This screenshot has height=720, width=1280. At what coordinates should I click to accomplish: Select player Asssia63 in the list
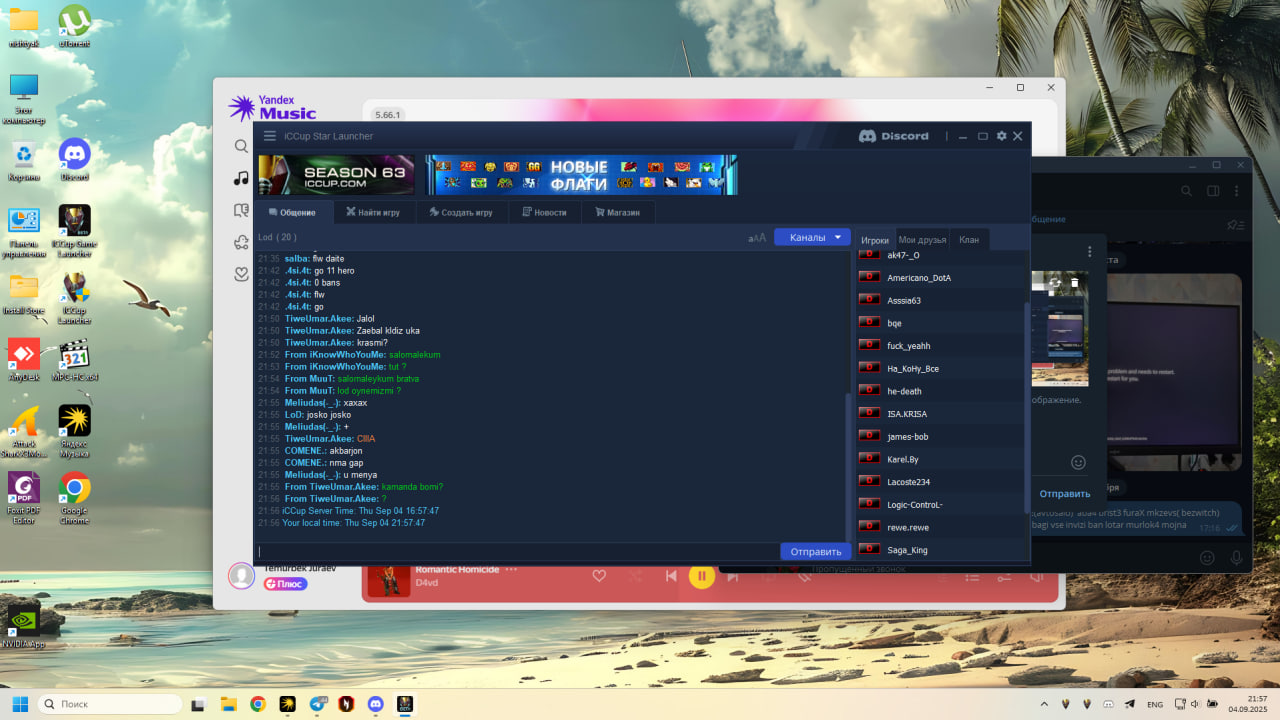(x=940, y=300)
